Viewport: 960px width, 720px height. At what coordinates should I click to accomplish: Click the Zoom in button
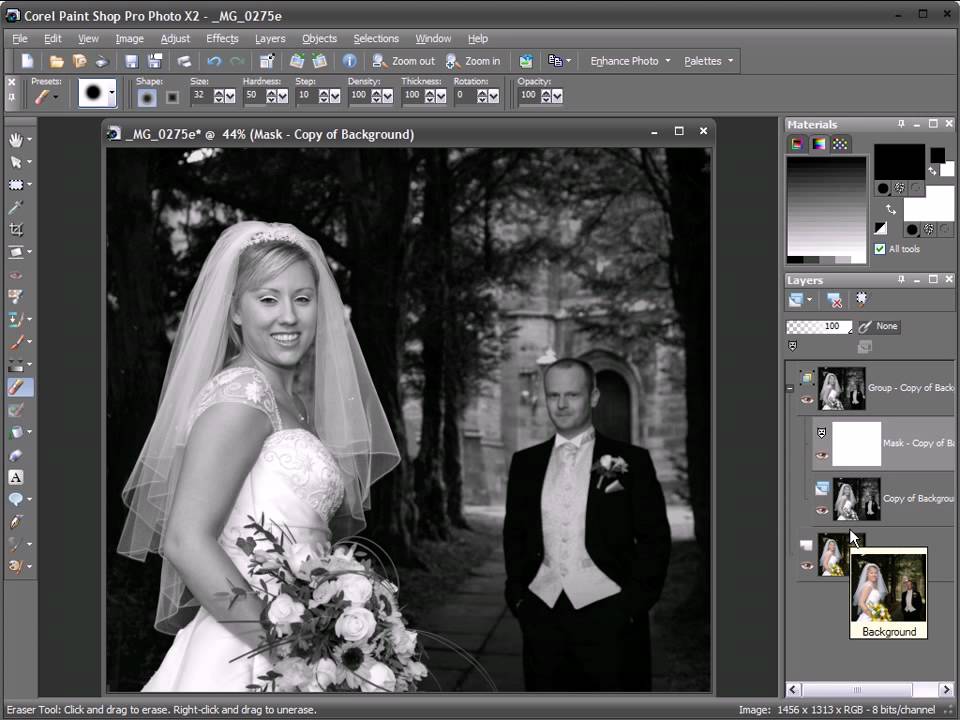tap(473, 61)
